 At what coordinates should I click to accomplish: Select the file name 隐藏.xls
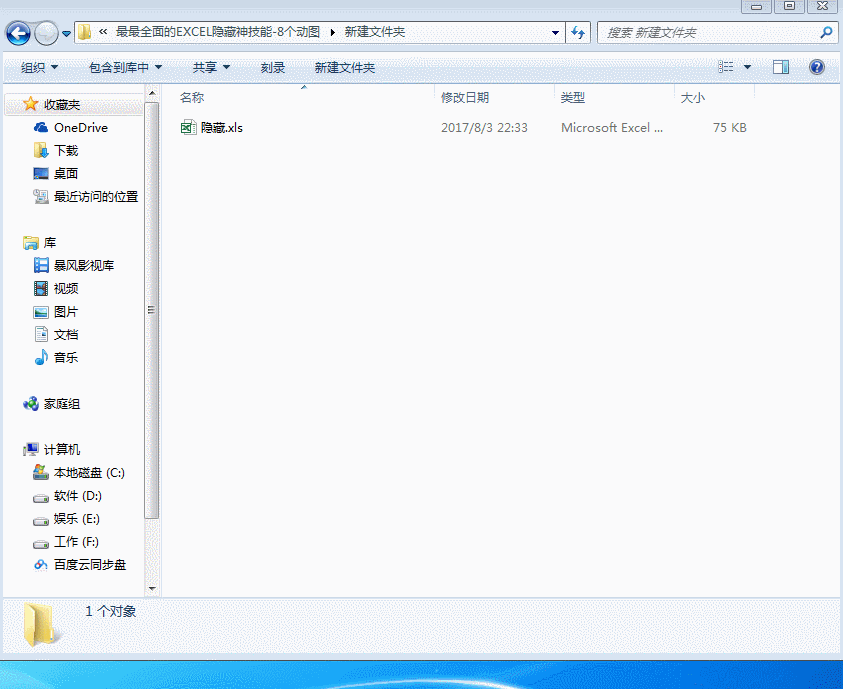pos(222,127)
